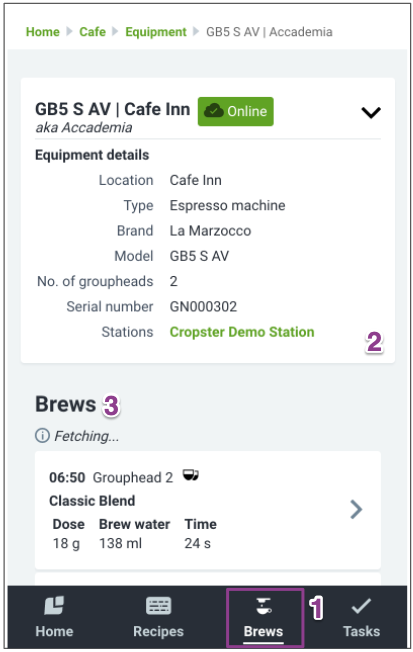Click the breadcrumb arrow after Equipment

coord(196,32)
